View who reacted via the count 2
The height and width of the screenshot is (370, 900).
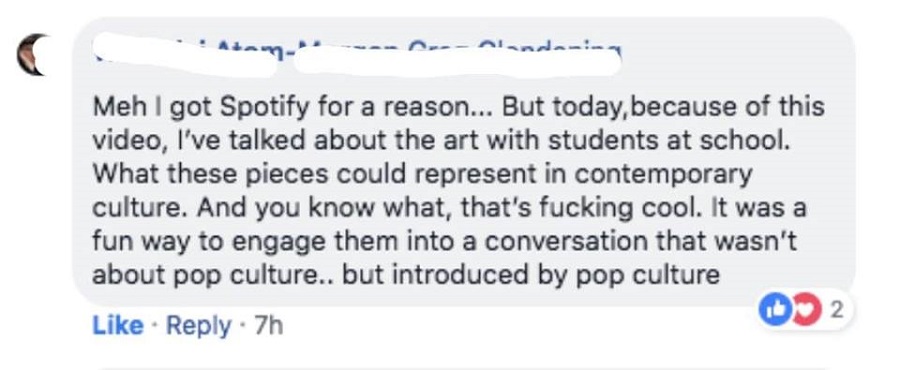point(837,311)
